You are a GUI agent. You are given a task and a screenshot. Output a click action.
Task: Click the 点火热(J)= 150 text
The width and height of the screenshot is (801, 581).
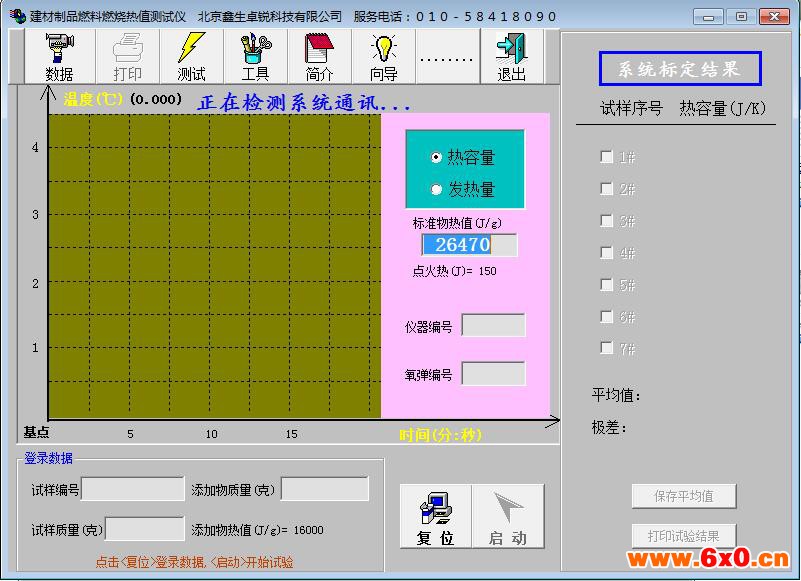click(454, 271)
